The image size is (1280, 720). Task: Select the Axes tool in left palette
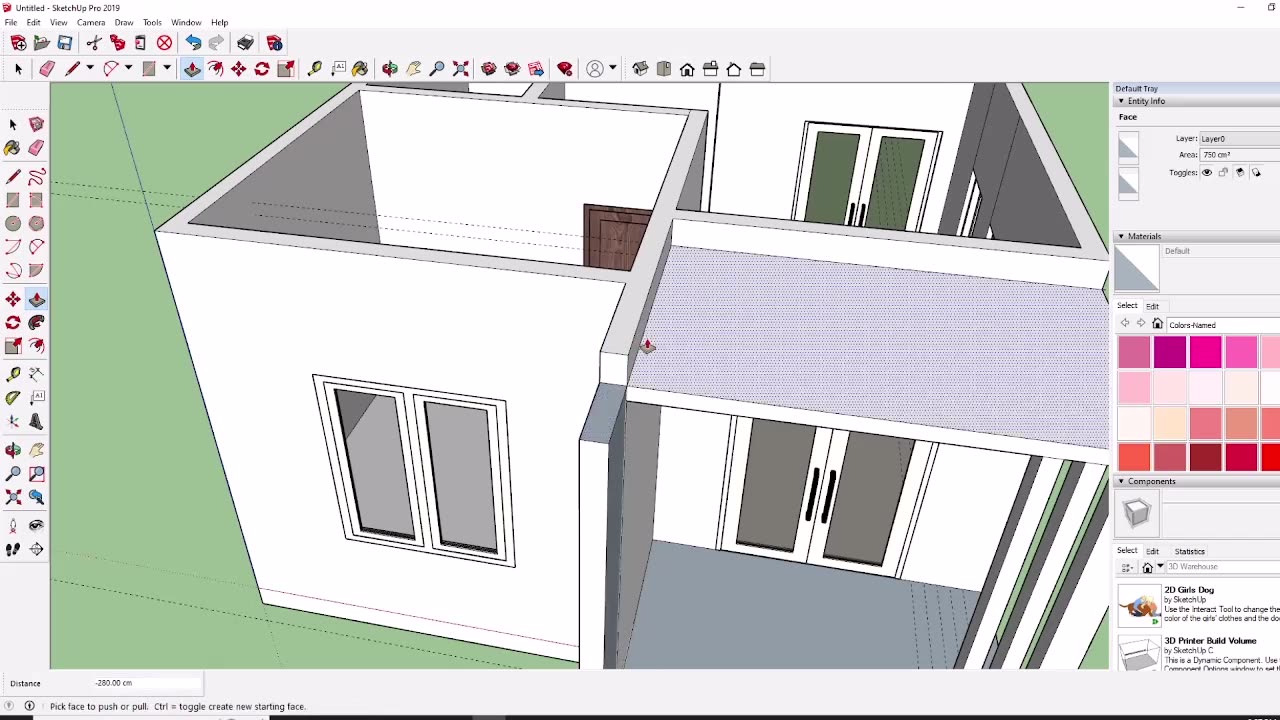pos(13,420)
